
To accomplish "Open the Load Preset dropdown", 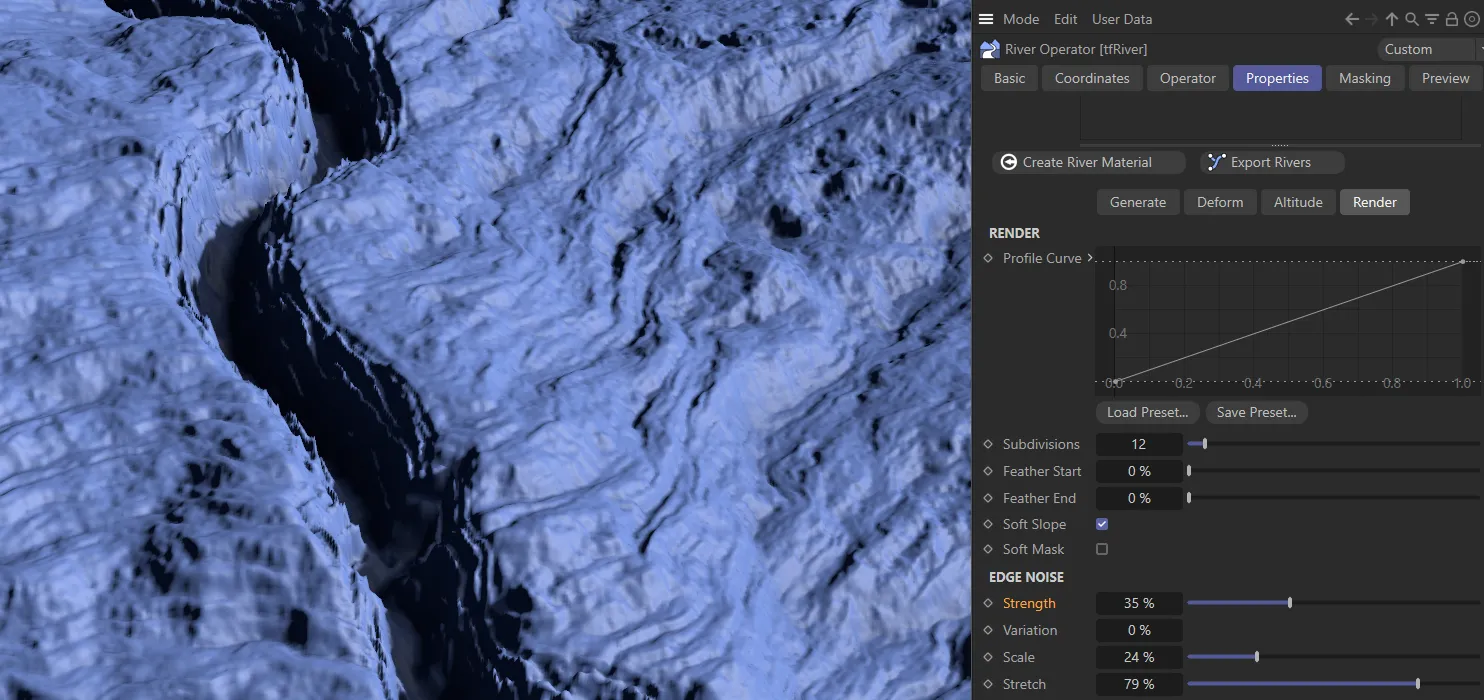I will pos(1147,412).
